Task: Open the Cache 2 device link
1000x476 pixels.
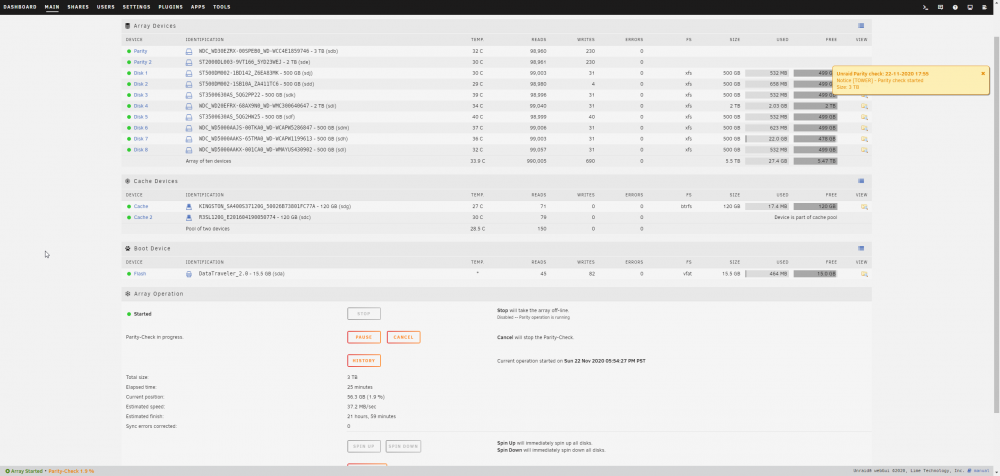Action: click(x=143, y=218)
